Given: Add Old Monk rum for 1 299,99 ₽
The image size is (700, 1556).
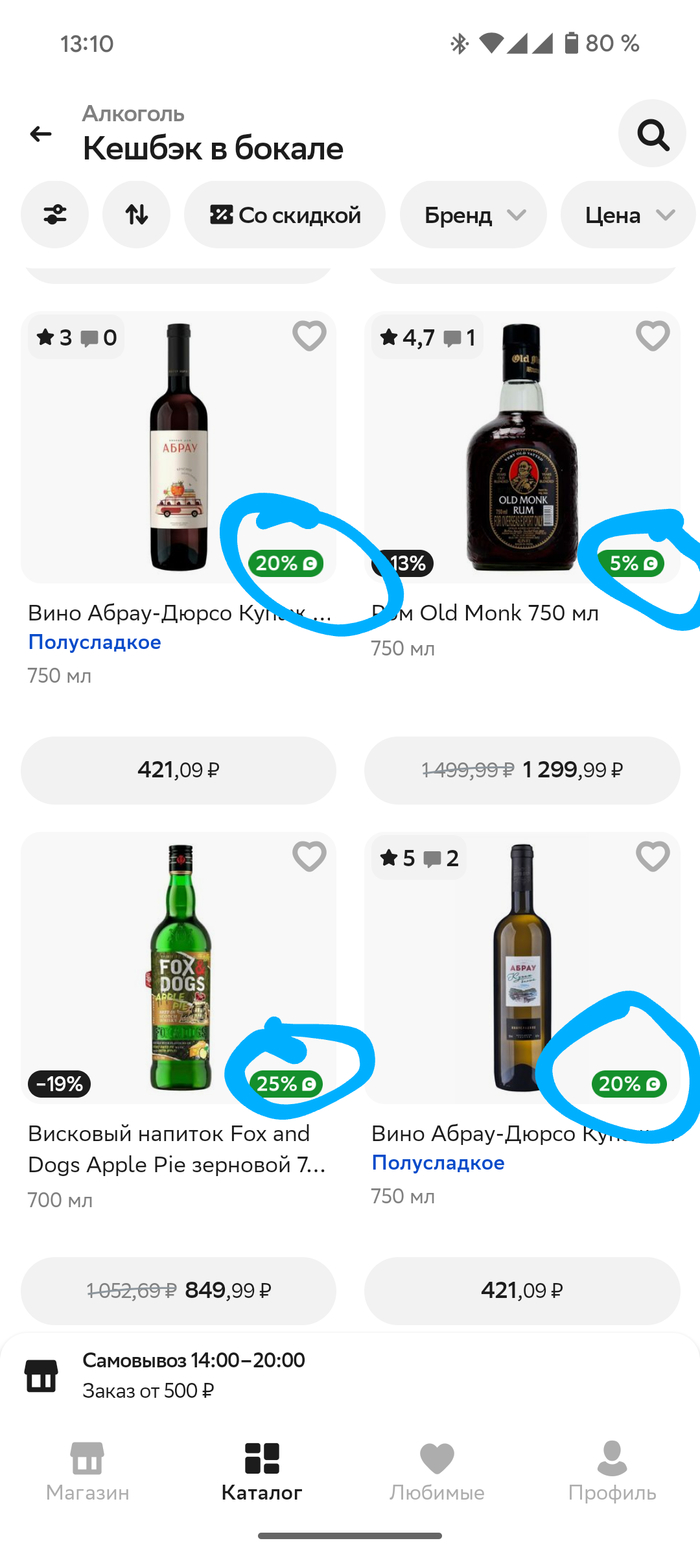Looking at the screenshot, I should pos(522,770).
